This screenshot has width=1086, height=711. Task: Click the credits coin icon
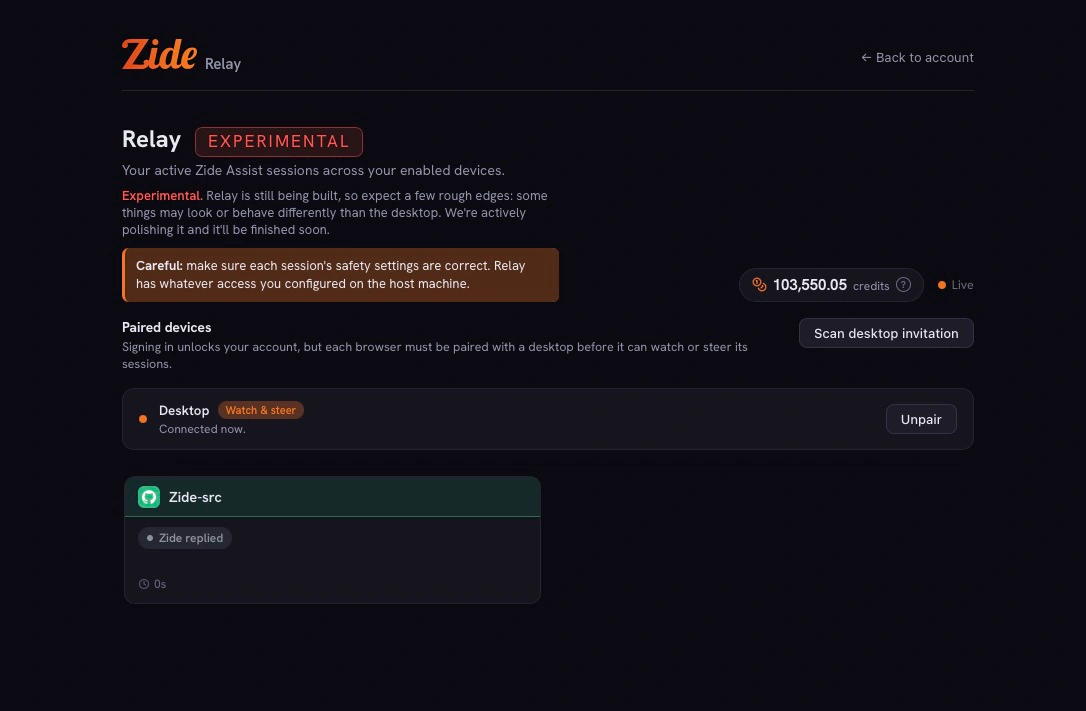pyautogui.click(x=759, y=285)
